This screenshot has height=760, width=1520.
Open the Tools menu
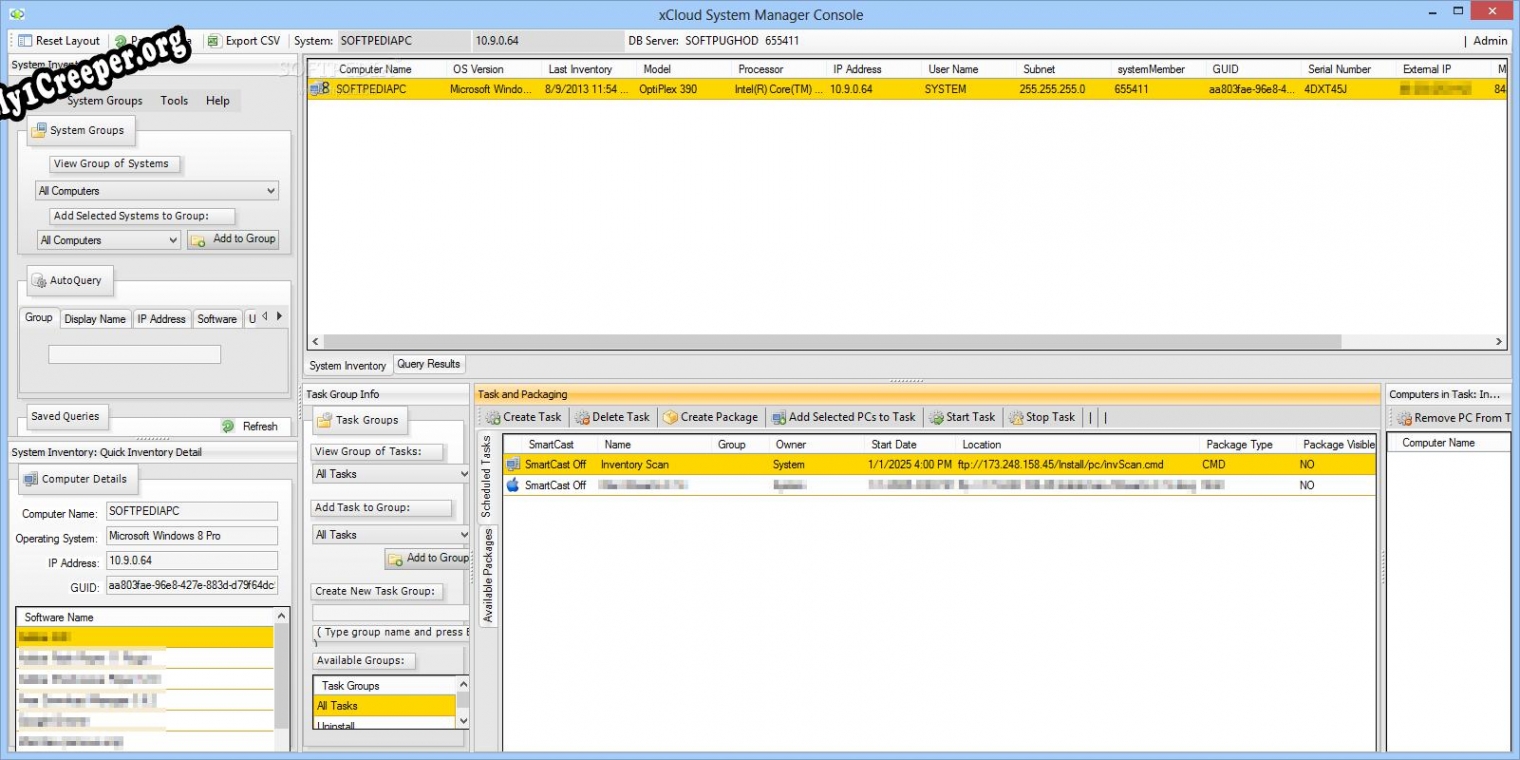[x=174, y=101]
